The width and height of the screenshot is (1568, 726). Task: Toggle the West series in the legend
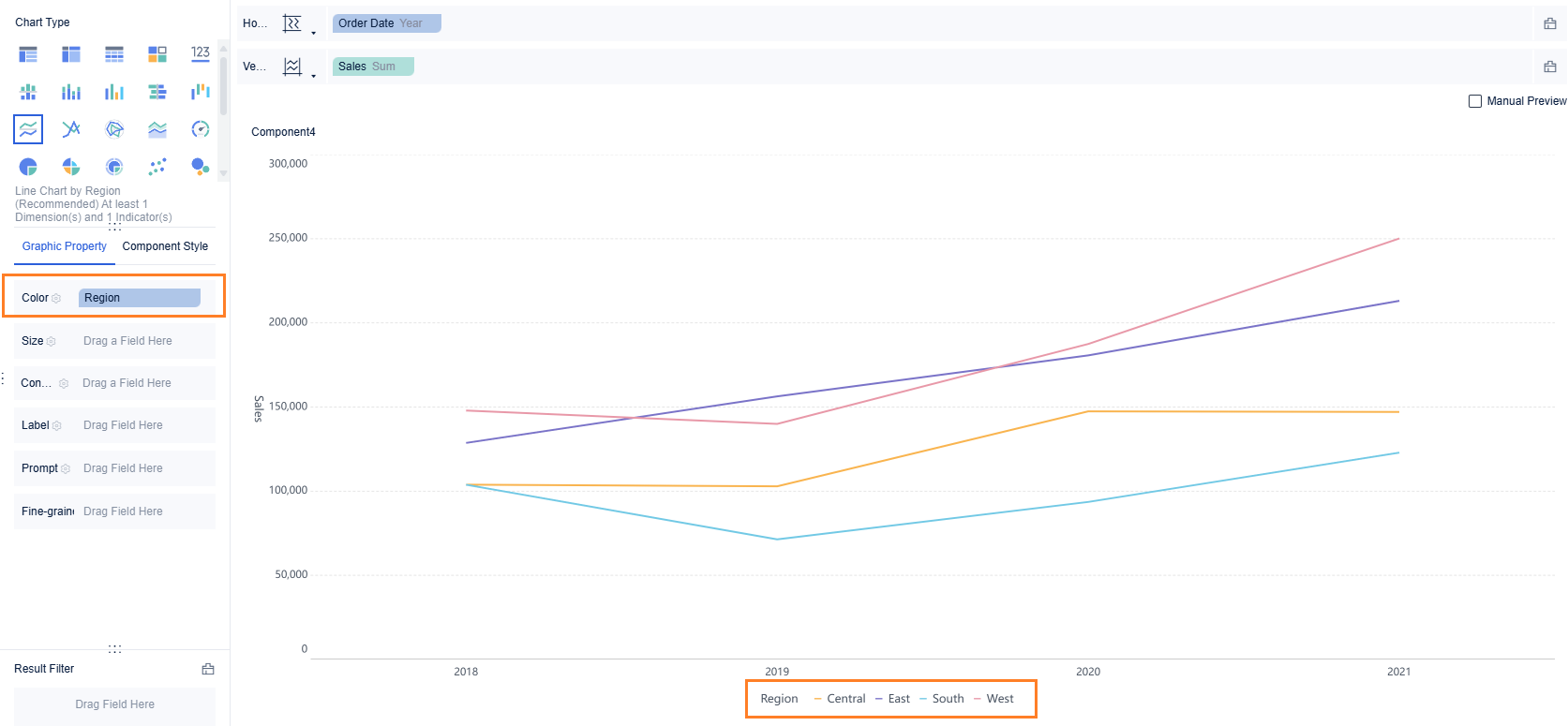(994, 699)
